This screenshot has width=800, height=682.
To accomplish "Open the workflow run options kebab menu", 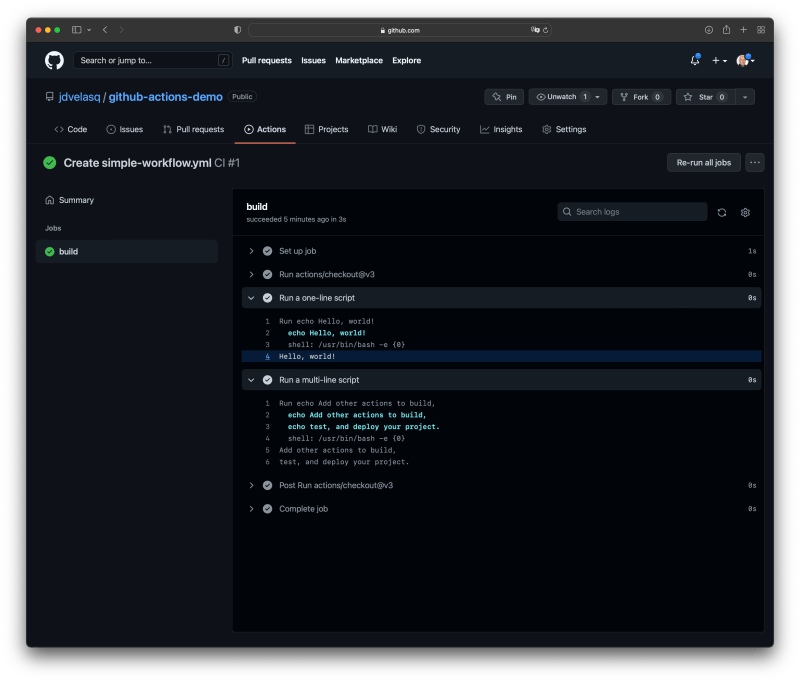I will tap(755, 162).
